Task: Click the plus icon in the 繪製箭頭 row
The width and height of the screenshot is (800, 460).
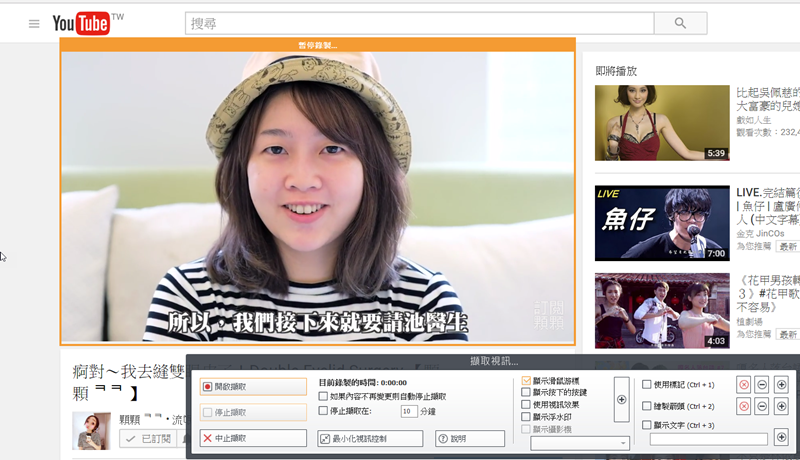Action: click(x=781, y=406)
